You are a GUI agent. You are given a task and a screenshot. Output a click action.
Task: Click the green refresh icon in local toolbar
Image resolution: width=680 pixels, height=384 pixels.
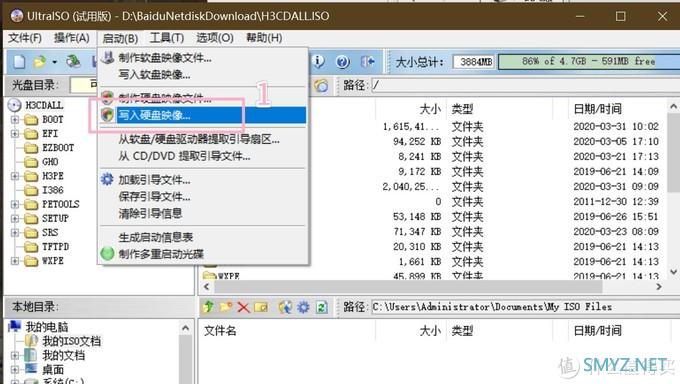tap(321, 307)
